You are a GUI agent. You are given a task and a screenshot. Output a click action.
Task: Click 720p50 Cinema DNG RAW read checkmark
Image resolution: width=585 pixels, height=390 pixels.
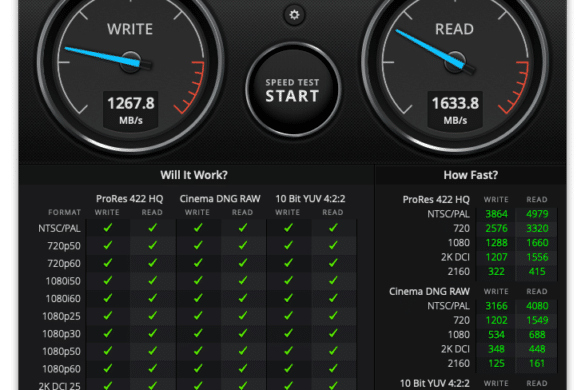click(243, 245)
